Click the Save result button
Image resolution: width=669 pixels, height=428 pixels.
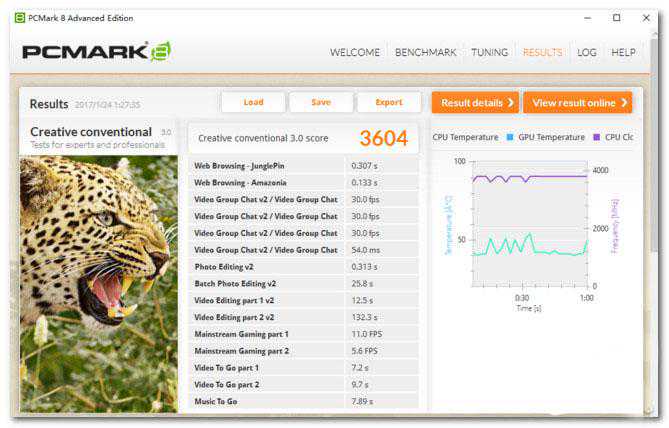click(320, 102)
